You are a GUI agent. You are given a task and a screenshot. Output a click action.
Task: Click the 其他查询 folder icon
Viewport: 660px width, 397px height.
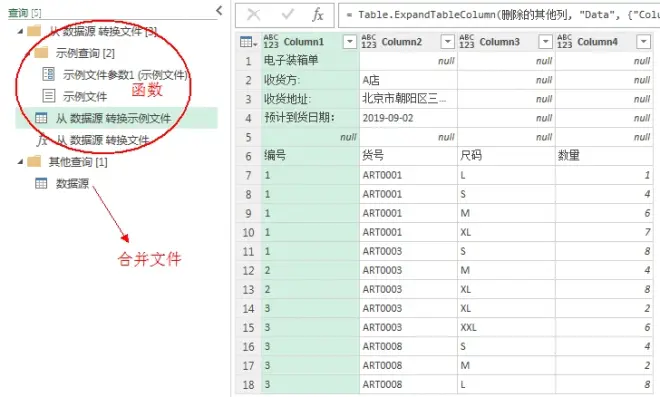[x=35, y=161]
